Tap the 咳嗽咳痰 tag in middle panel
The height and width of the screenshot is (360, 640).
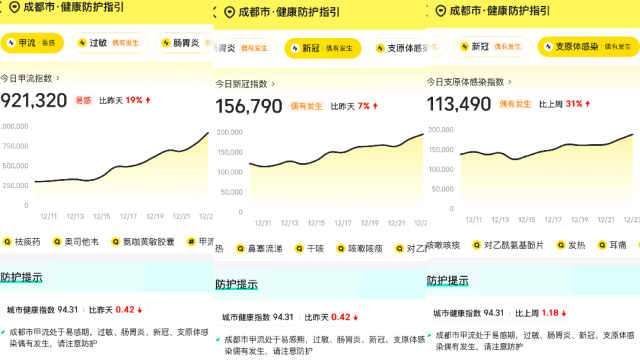click(x=360, y=248)
